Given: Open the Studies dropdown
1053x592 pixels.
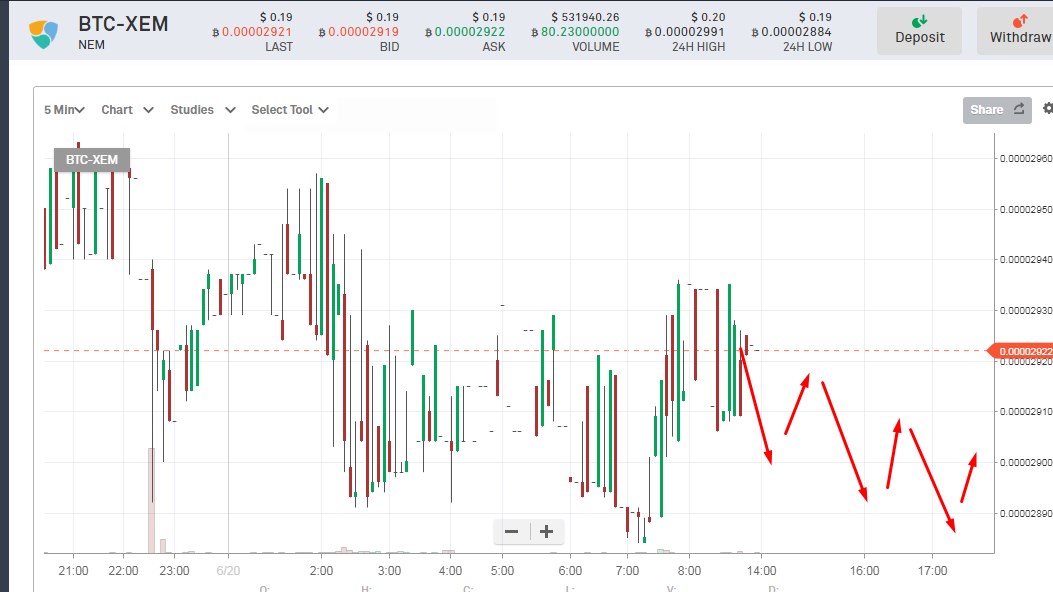Looking at the screenshot, I should click(x=203, y=109).
